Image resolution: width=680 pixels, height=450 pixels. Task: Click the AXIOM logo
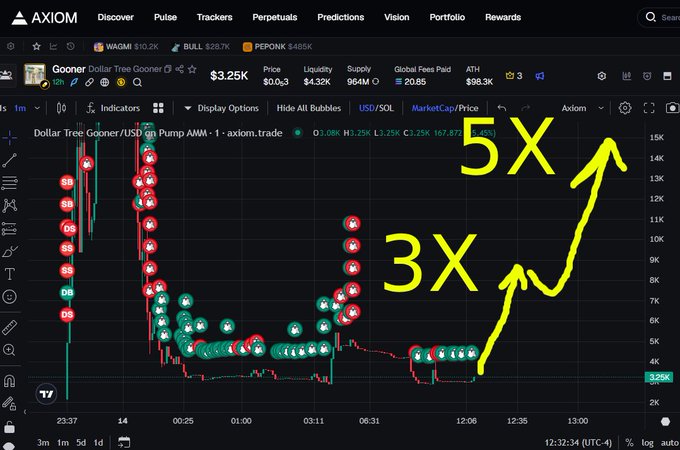[x=45, y=18]
